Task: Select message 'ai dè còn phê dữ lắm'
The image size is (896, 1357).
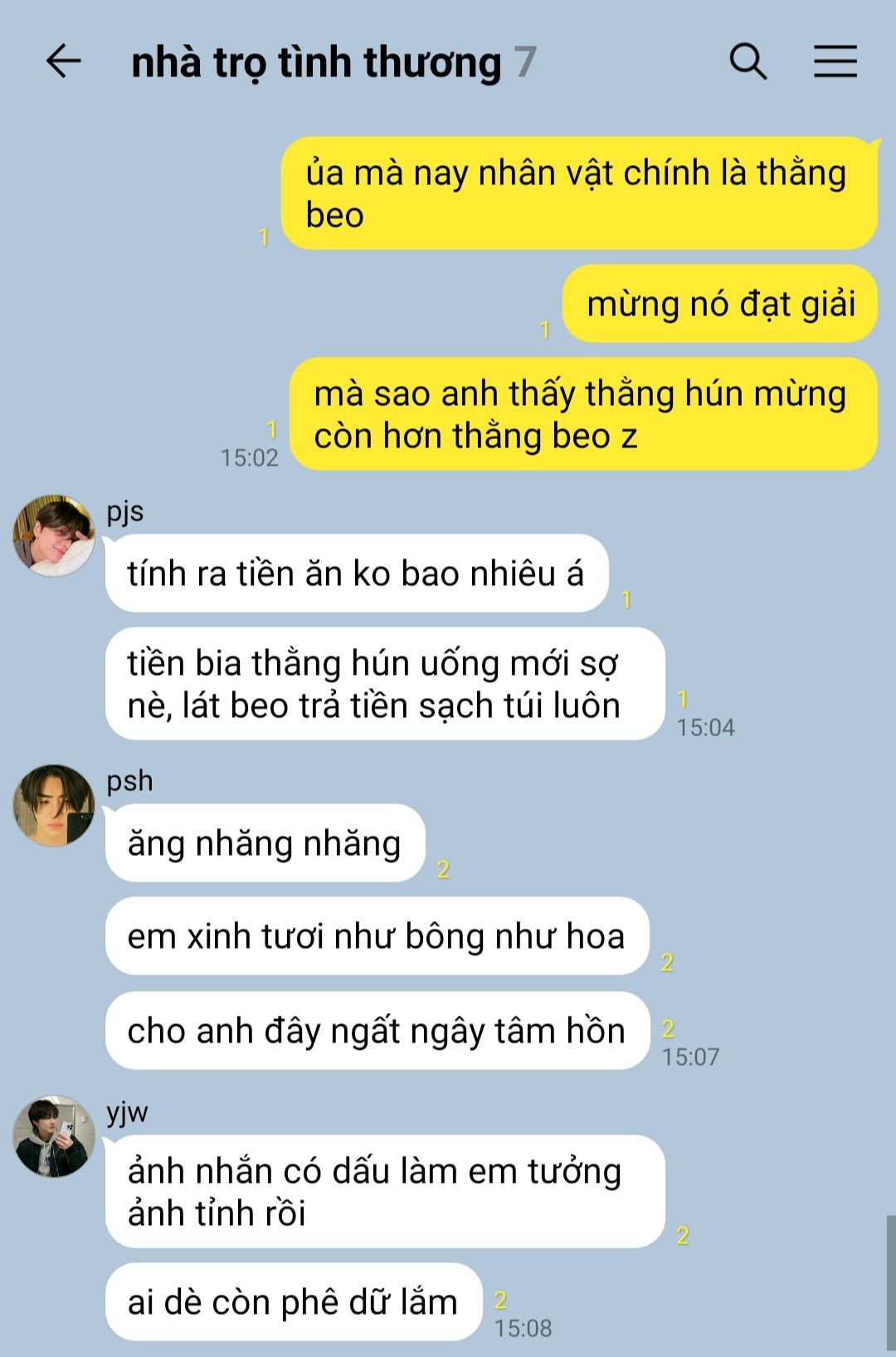Action: coord(294,1301)
